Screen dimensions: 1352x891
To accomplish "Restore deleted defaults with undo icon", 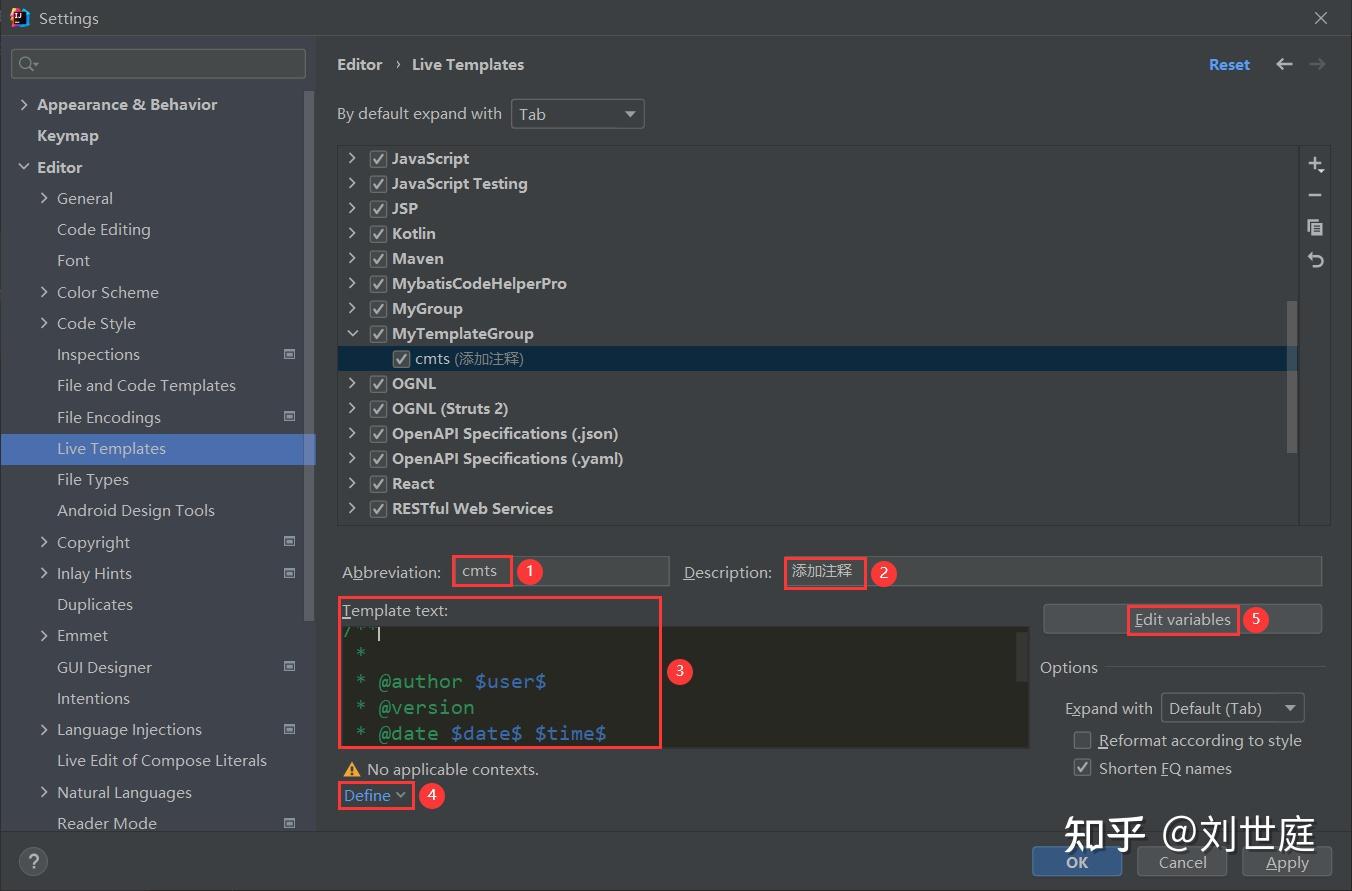I will click(x=1315, y=260).
